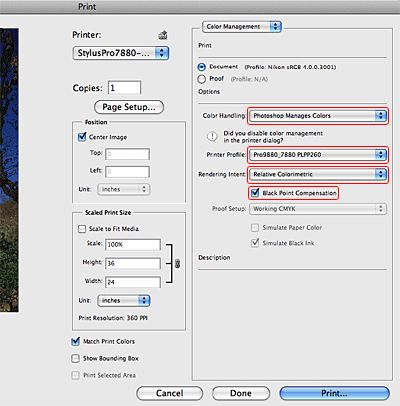This screenshot has width=400, height=406.
Task: Toggle Simulate Black Ink checkbox
Action: (x=255, y=243)
